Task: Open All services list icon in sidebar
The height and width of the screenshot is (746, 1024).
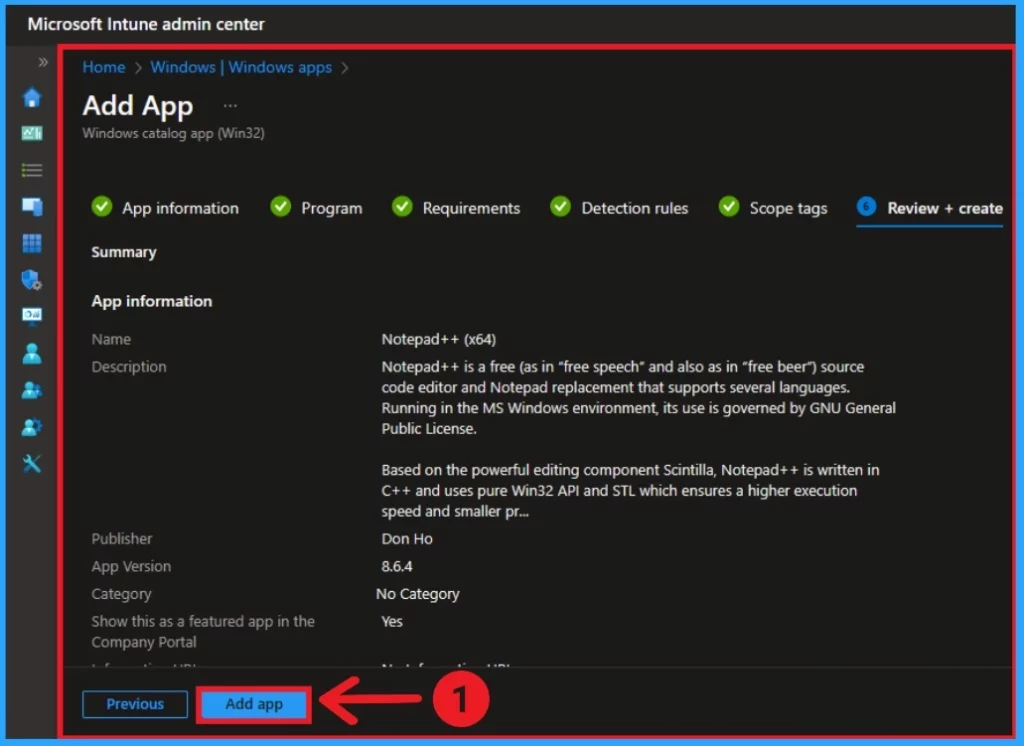Action: pos(32,170)
